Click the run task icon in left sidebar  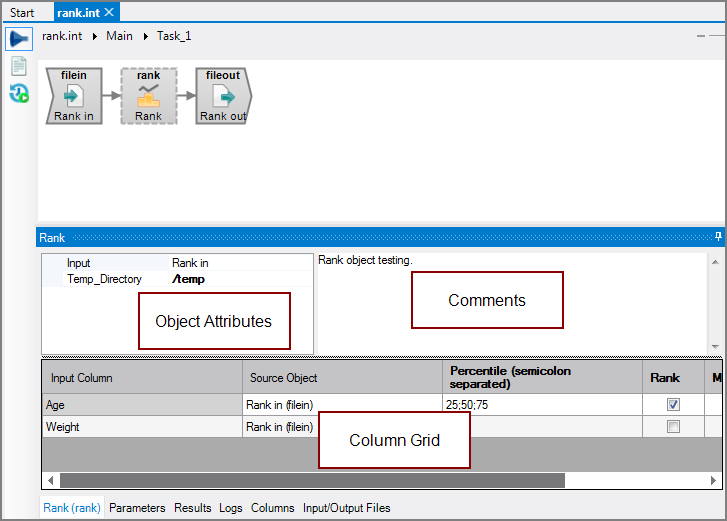[x=18, y=39]
